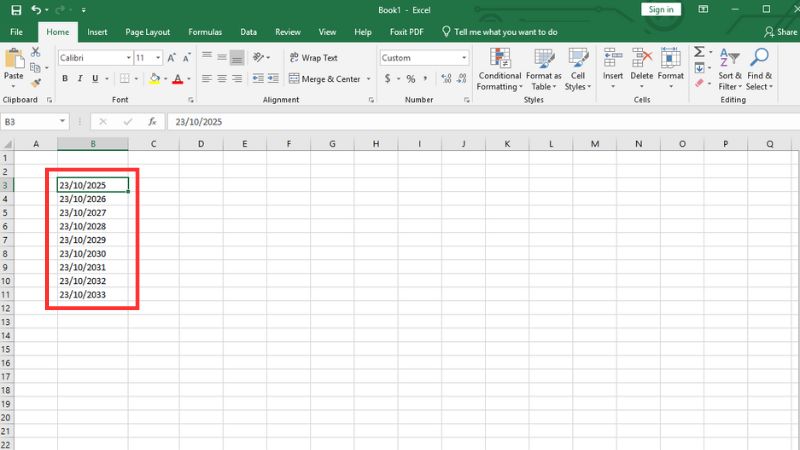Expand the Name Box dropdown arrow

62,122
